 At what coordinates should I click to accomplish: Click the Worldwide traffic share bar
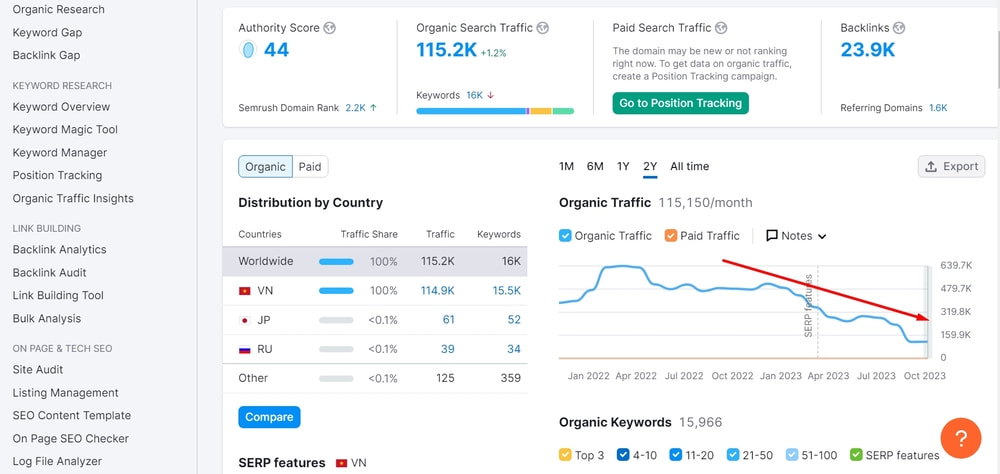tap(336, 262)
